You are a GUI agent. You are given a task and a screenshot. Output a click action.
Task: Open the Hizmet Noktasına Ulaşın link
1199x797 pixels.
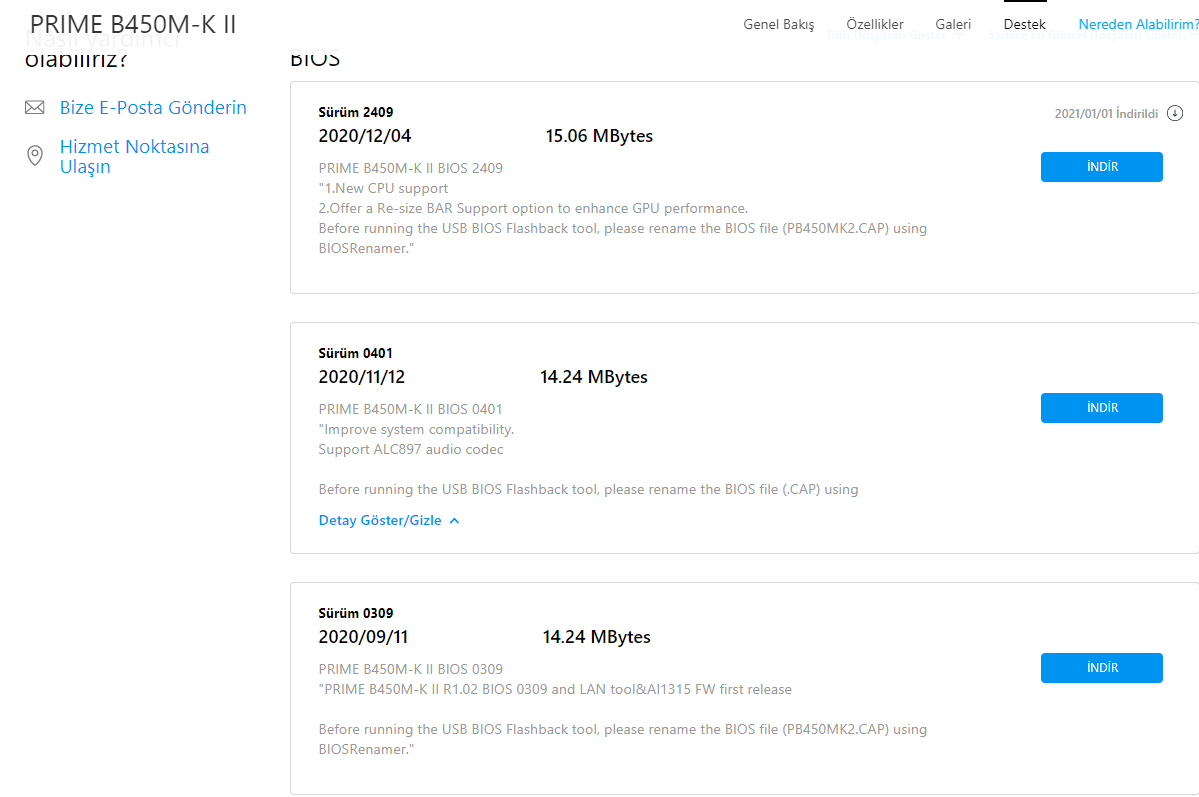[x=135, y=156]
